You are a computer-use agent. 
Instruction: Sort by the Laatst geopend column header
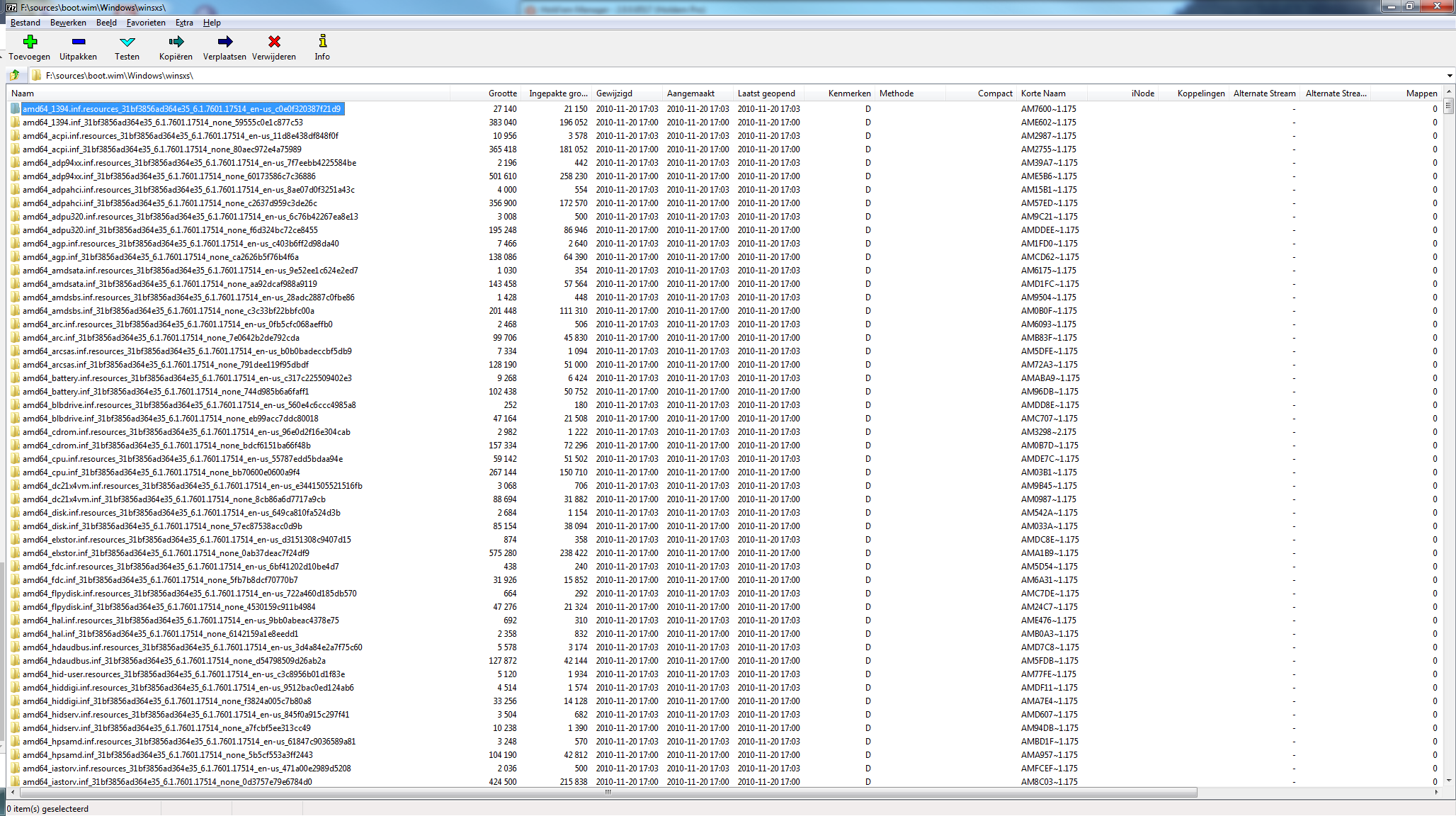770,93
